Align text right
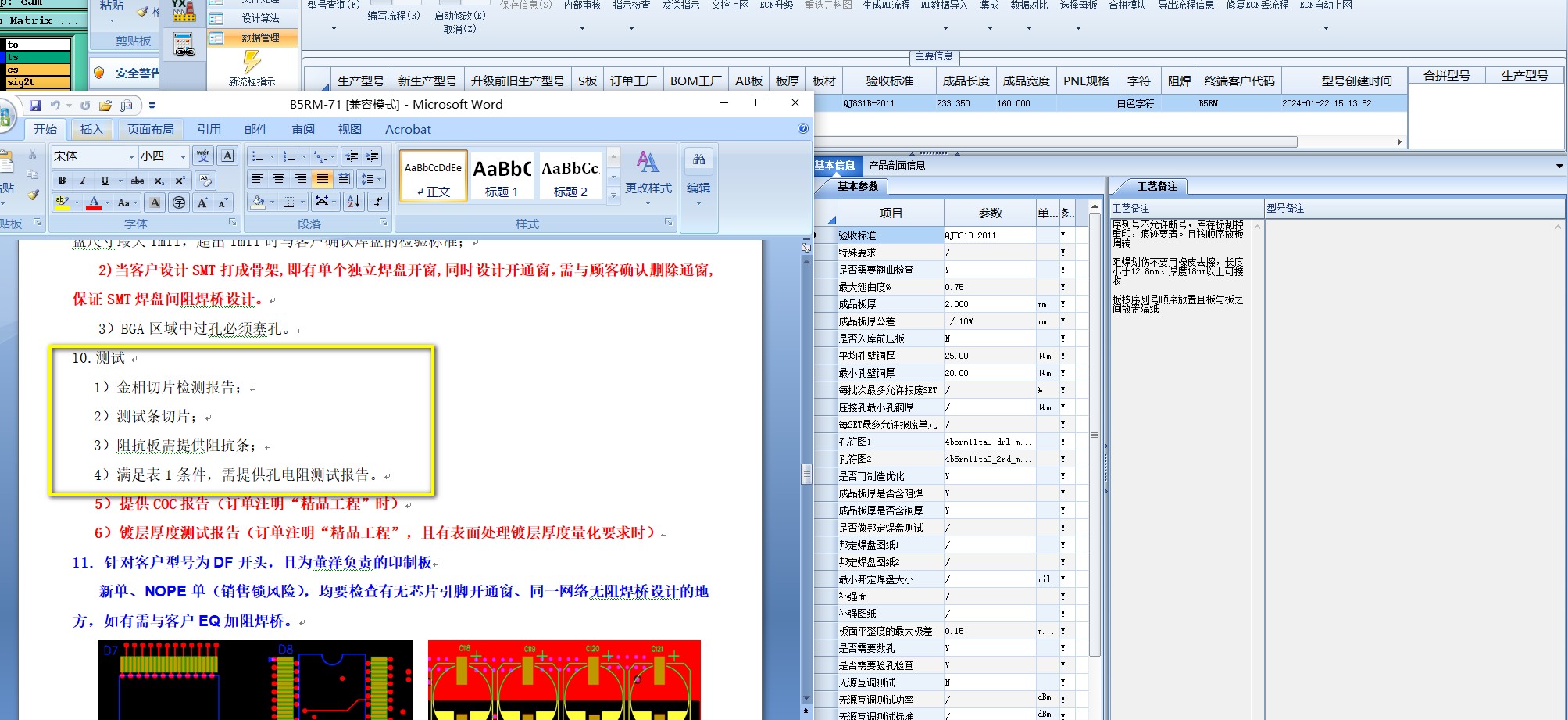 pyautogui.click(x=300, y=180)
